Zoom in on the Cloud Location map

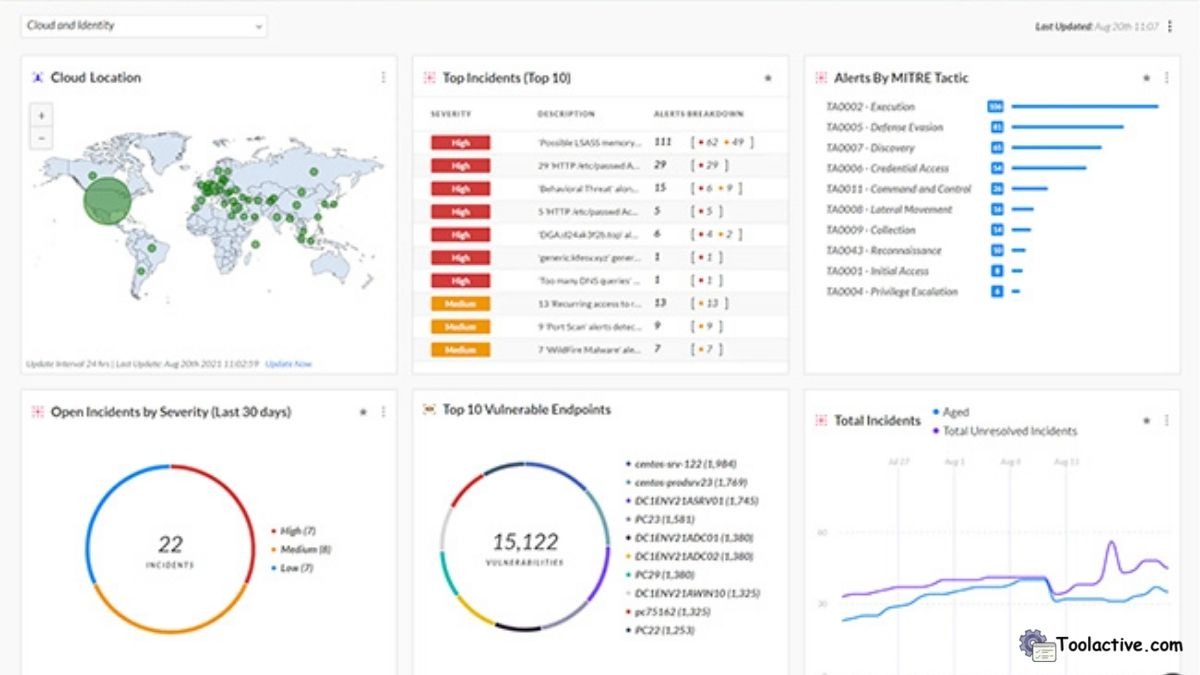tap(42, 116)
